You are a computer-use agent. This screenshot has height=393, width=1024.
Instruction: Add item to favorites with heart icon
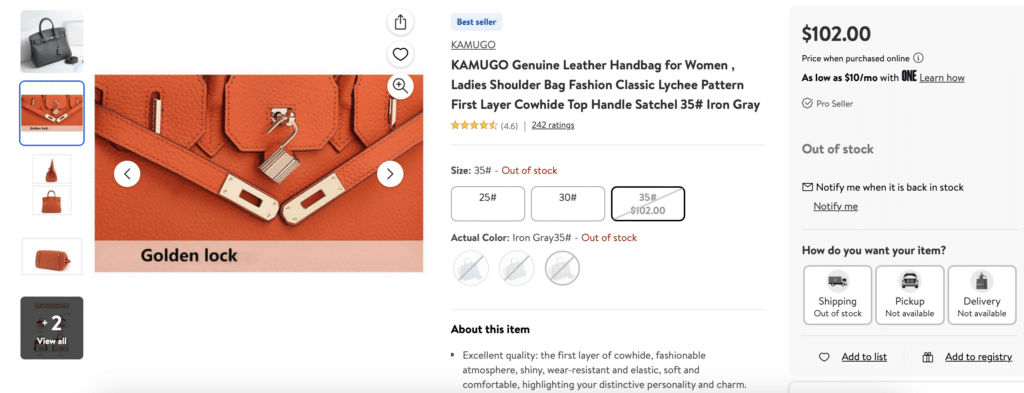click(x=400, y=54)
